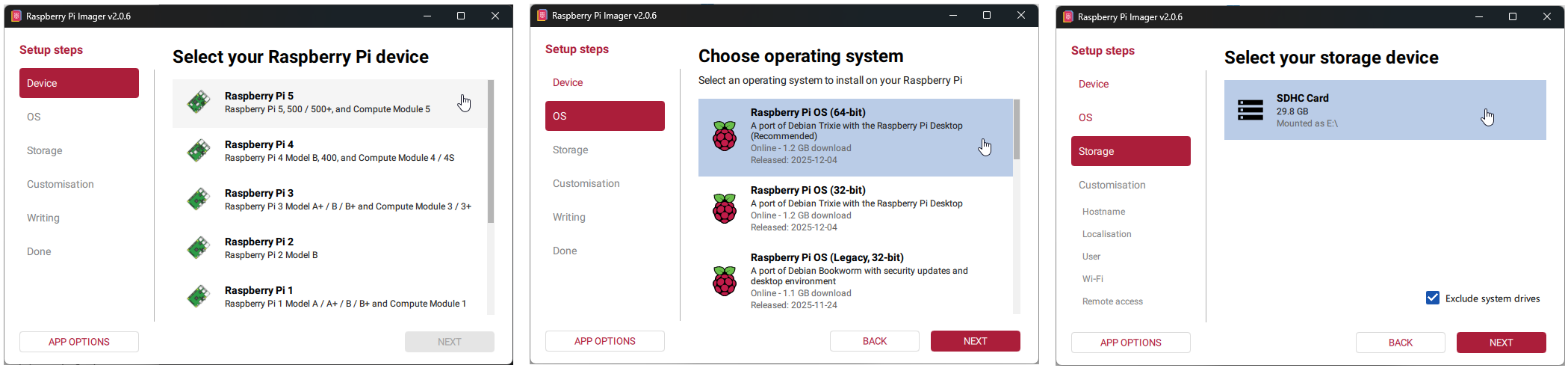Screen dimensions: 1568x368
Task: Open APP OPTIONS in the Raspberry Pi device window
Action: [x=79, y=342]
